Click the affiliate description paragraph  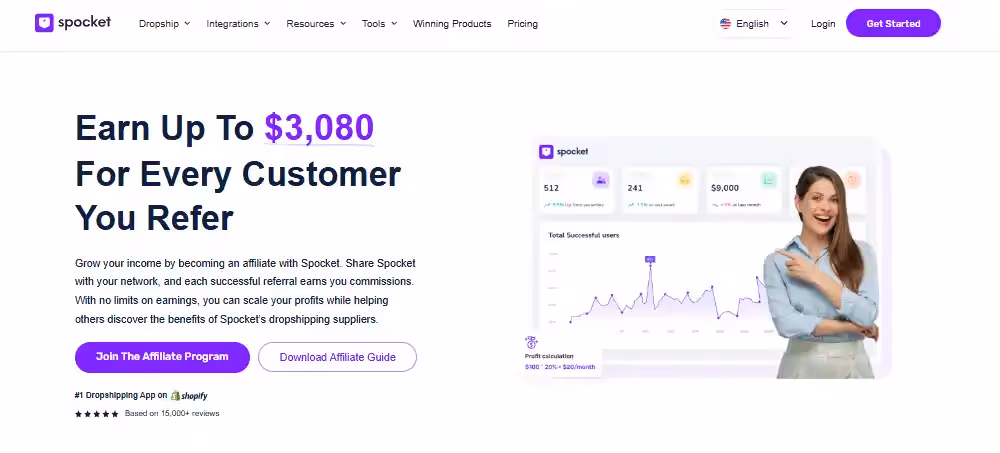click(245, 291)
